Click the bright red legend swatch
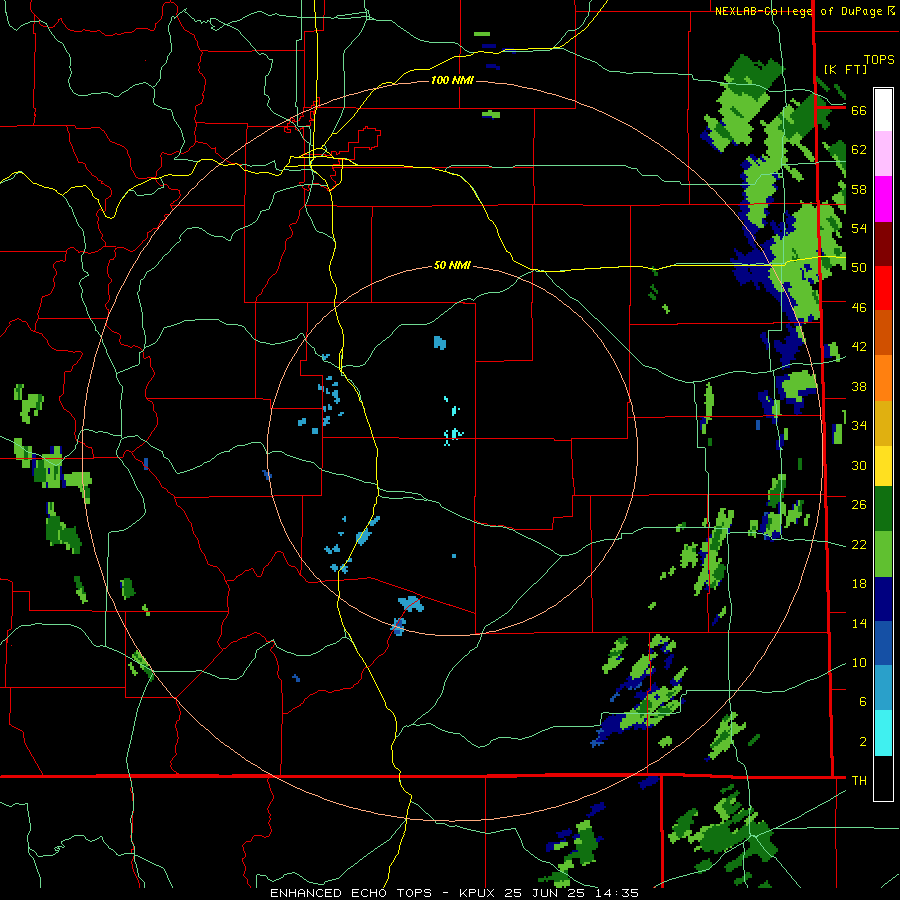Screen dimensions: 900x900 pyautogui.click(x=883, y=288)
